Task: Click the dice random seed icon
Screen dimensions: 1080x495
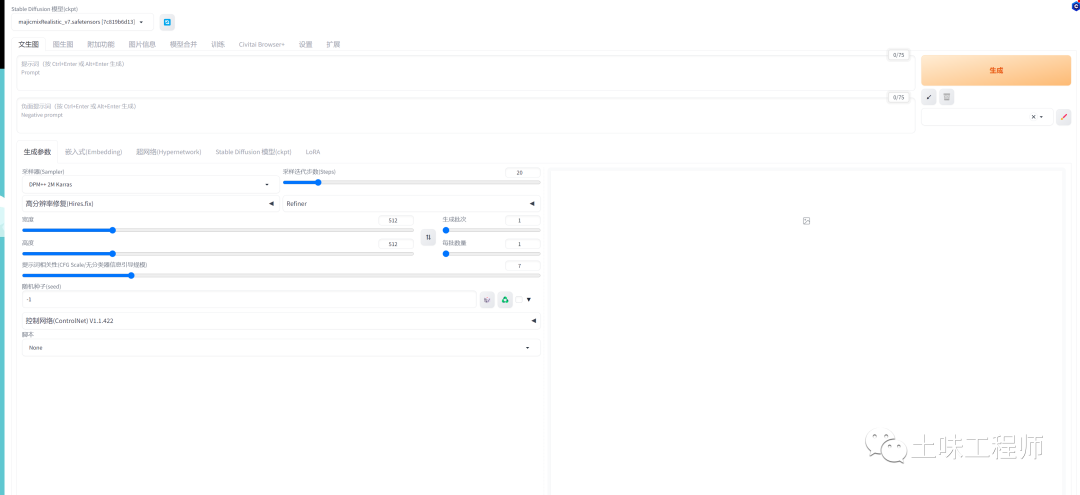Action: coord(487,299)
